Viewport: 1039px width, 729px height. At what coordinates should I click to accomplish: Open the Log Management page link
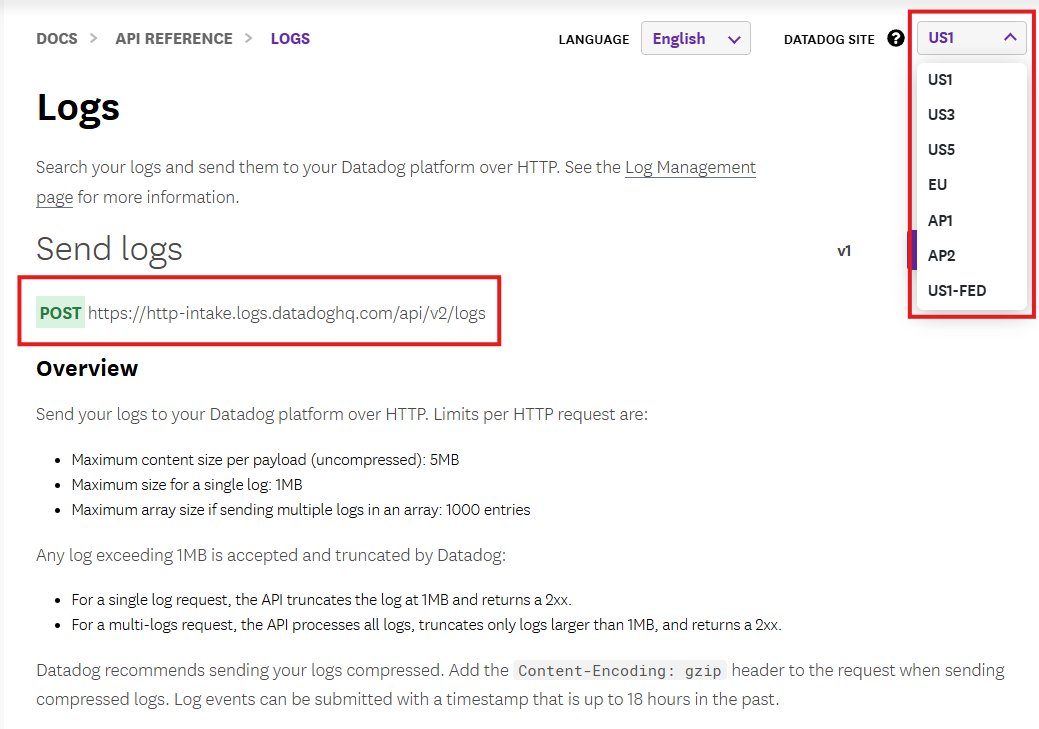coord(690,167)
